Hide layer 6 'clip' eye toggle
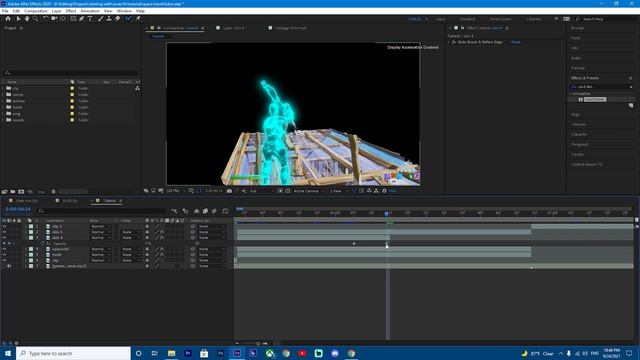This screenshot has height=360, width=640. [4, 260]
